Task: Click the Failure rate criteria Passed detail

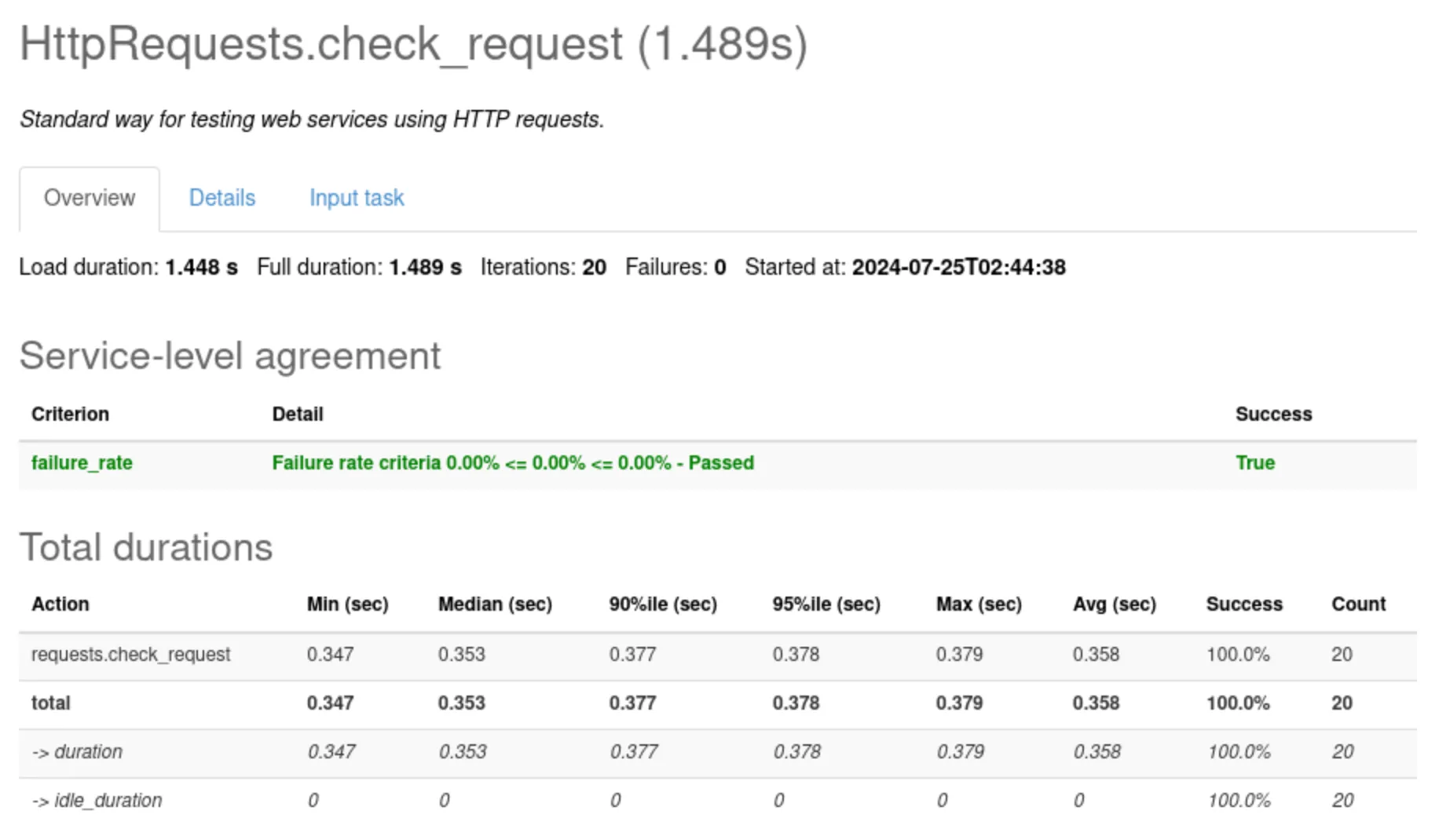Action: click(x=512, y=462)
